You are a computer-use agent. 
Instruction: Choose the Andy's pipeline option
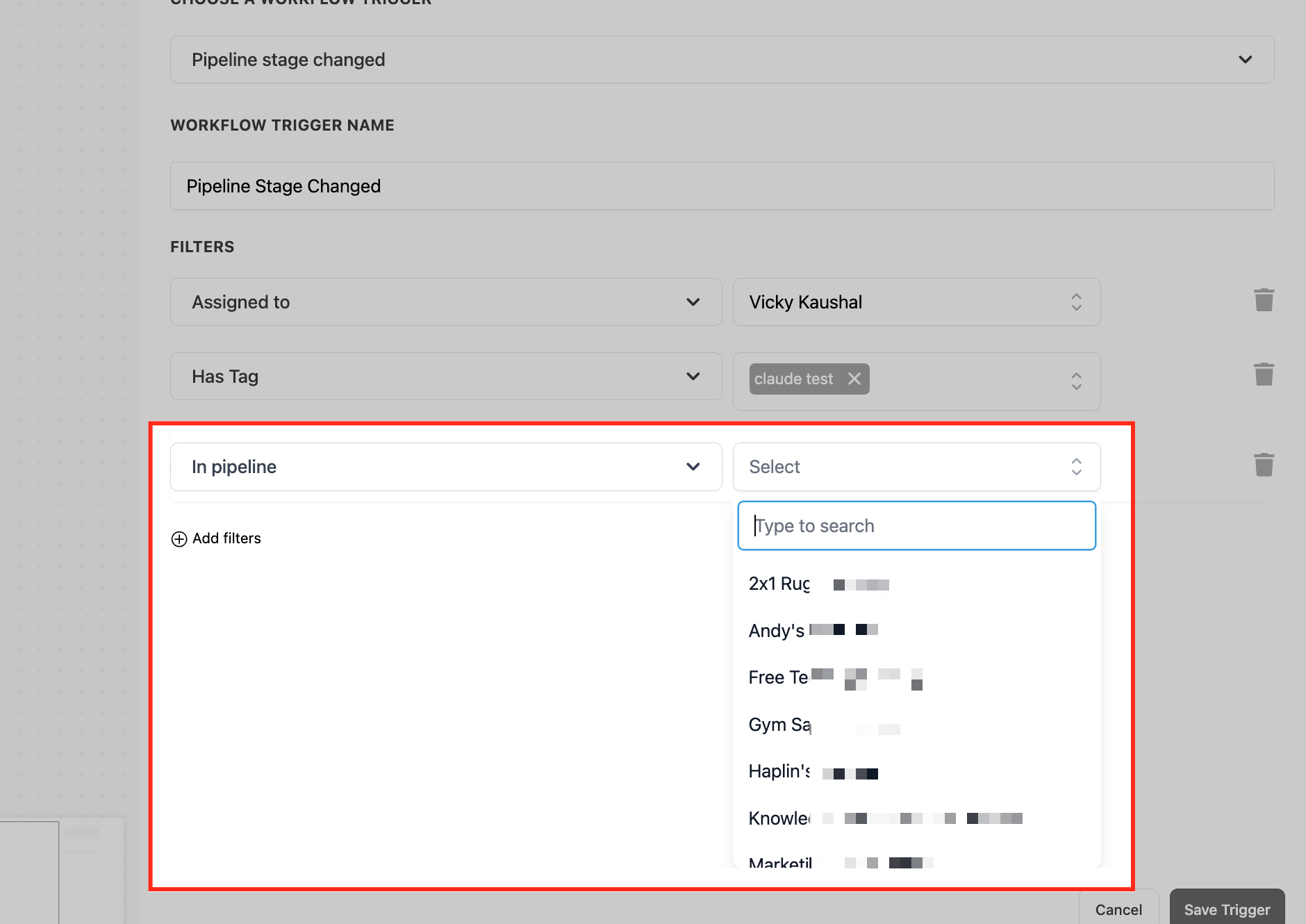pyautogui.click(x=917, y=631)
